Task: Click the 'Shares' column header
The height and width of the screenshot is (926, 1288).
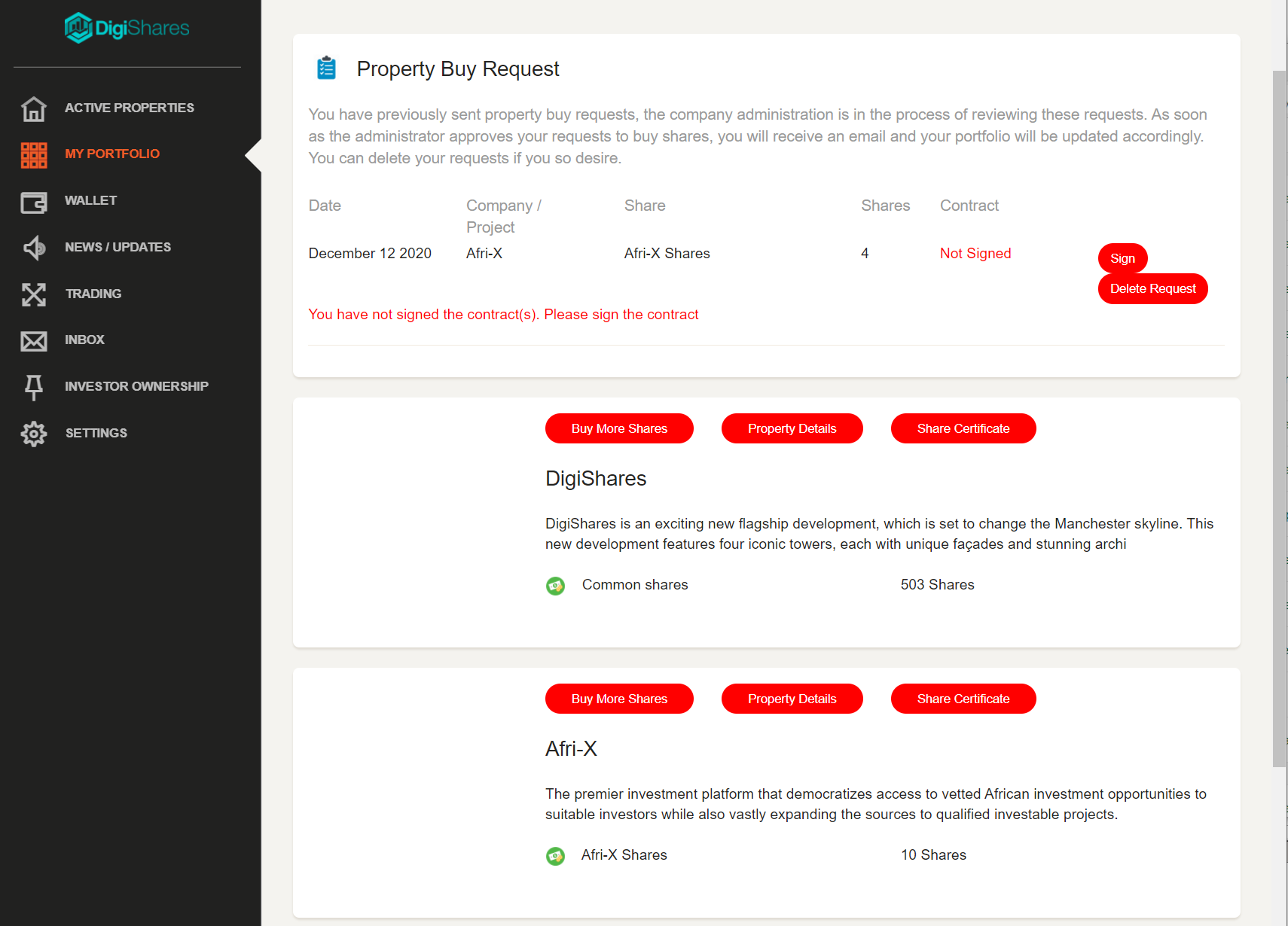Action: (885, 206)
